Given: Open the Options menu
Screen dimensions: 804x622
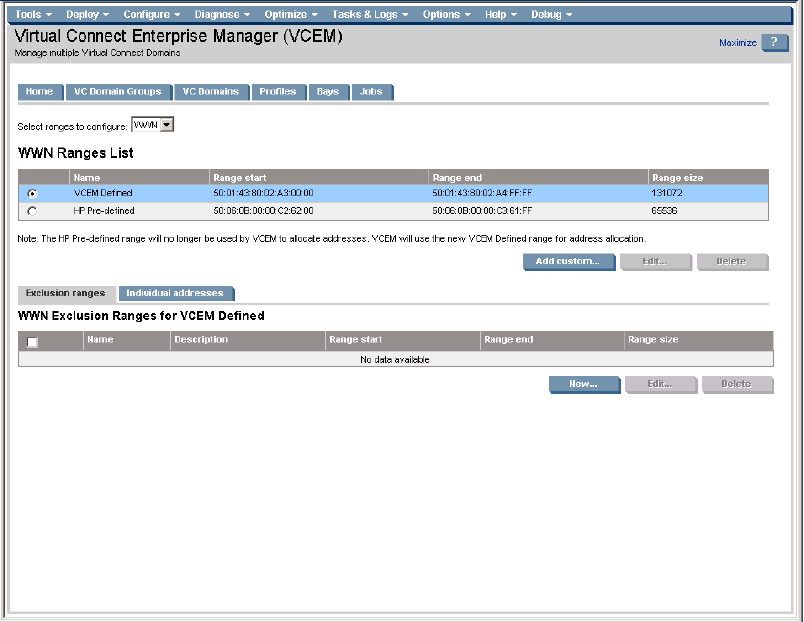Looking at the screenshot, I should point(446,14).
